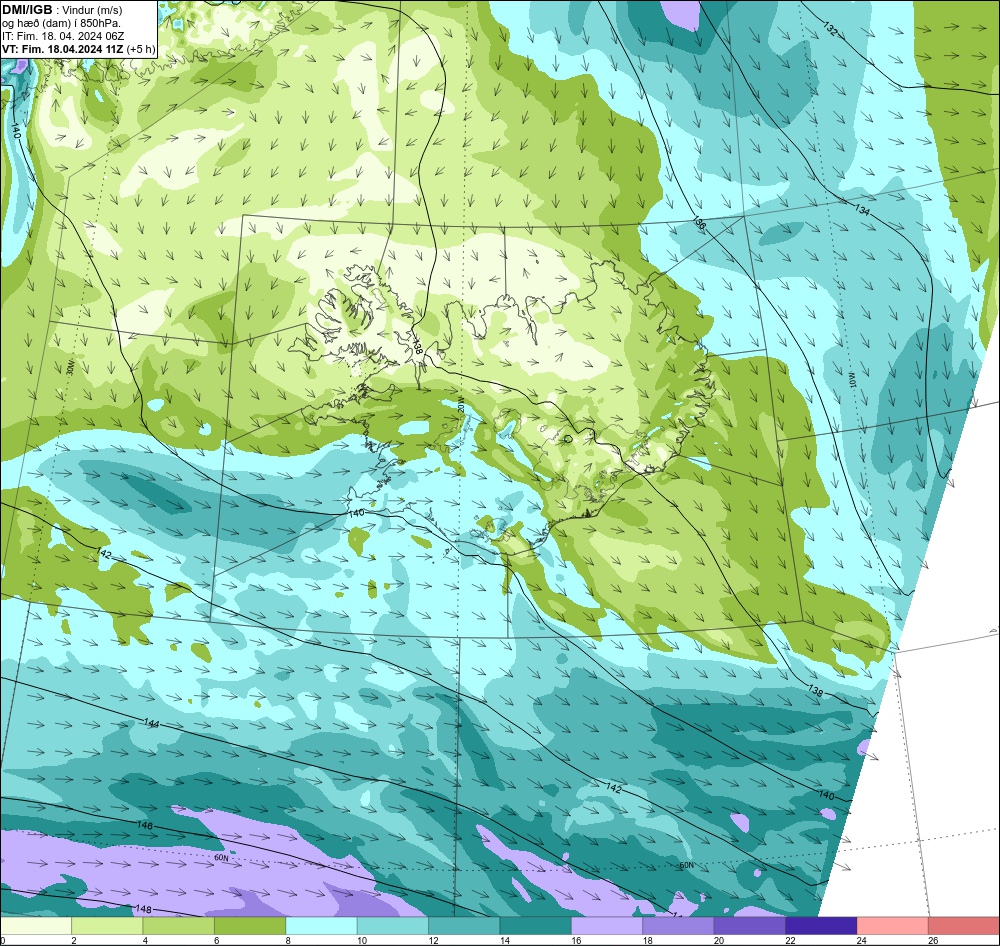This screenshot has width=1000, height=946.
Task: Click legend value '10'
Action: [x=362, y=940]
